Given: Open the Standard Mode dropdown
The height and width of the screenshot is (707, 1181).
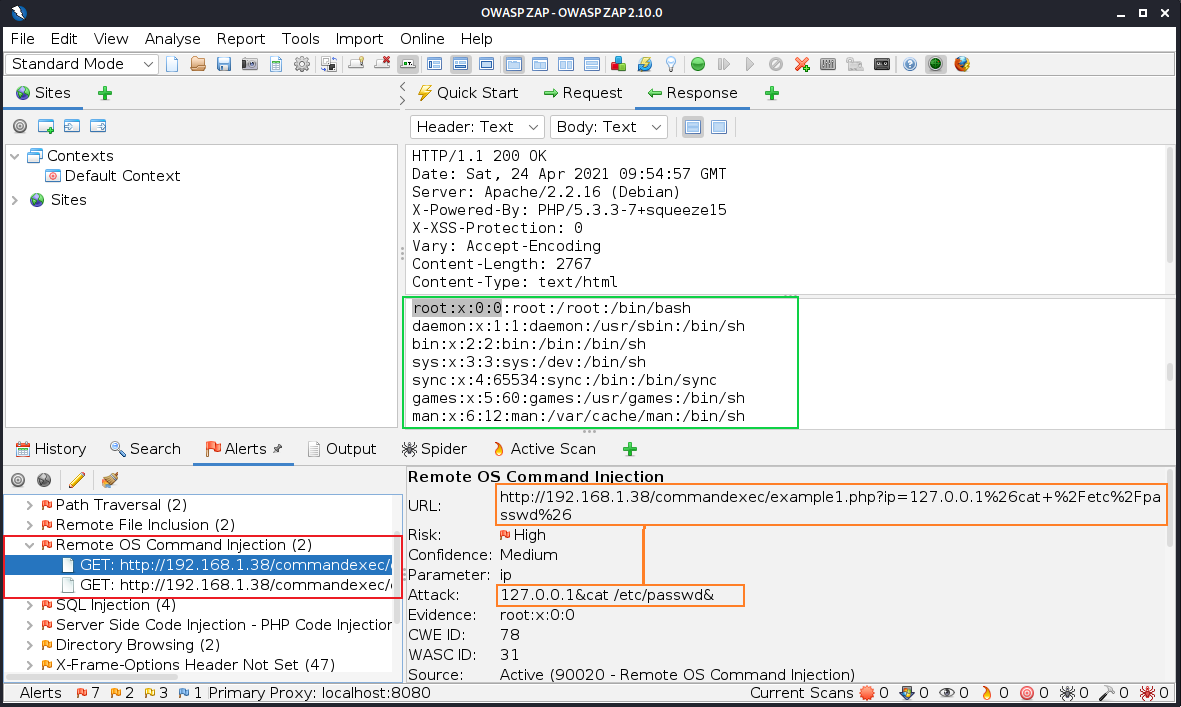Looking at the screenshot, I should click(83, 64).
